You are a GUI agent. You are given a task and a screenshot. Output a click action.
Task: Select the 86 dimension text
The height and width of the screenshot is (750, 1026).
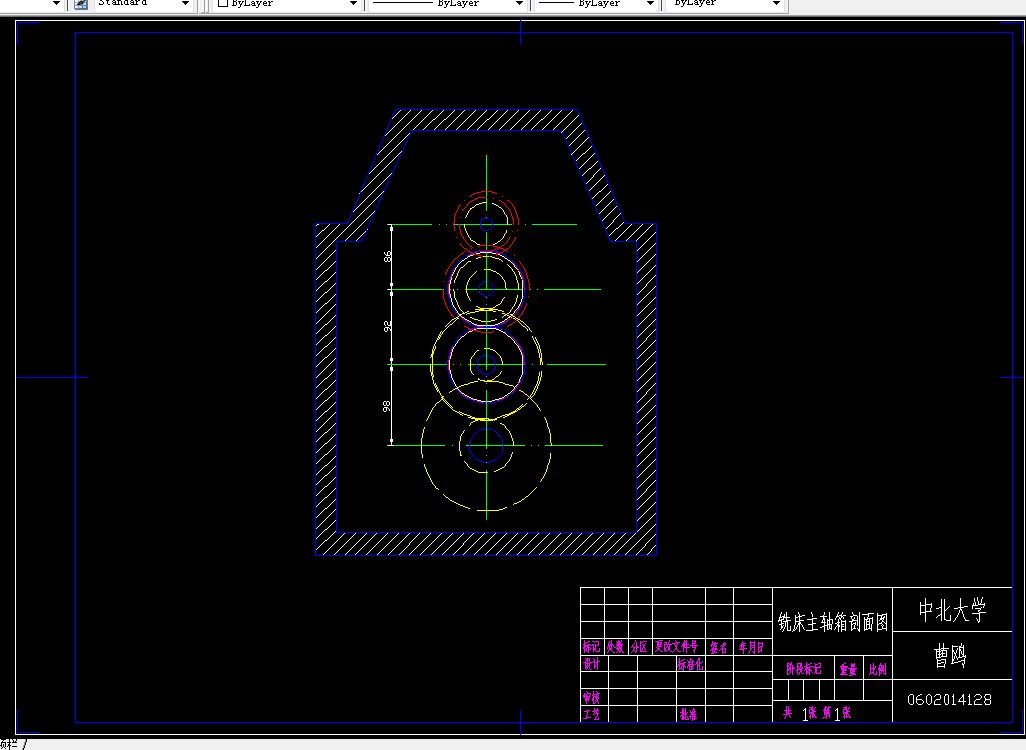click(x=387, y=257)
